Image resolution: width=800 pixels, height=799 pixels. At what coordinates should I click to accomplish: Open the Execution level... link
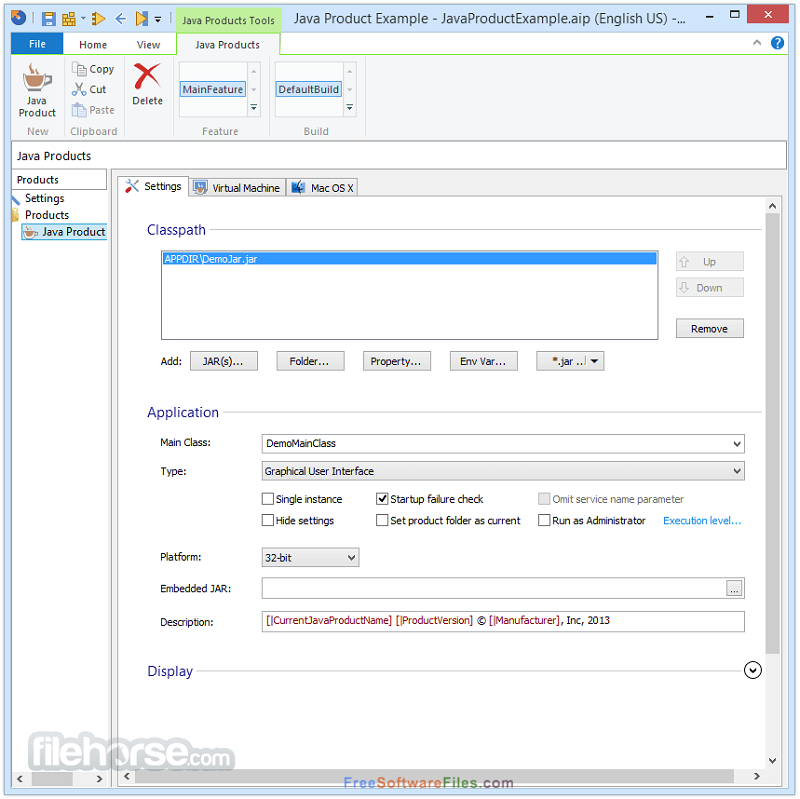coord(702,520)
